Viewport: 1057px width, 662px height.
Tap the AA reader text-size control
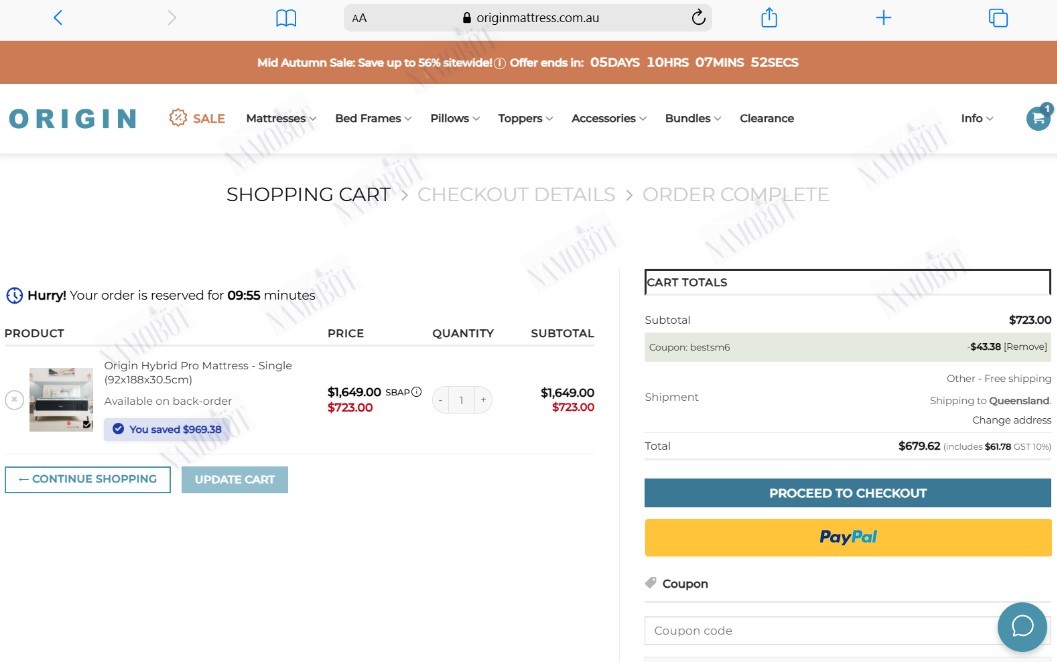click(359, 18)
